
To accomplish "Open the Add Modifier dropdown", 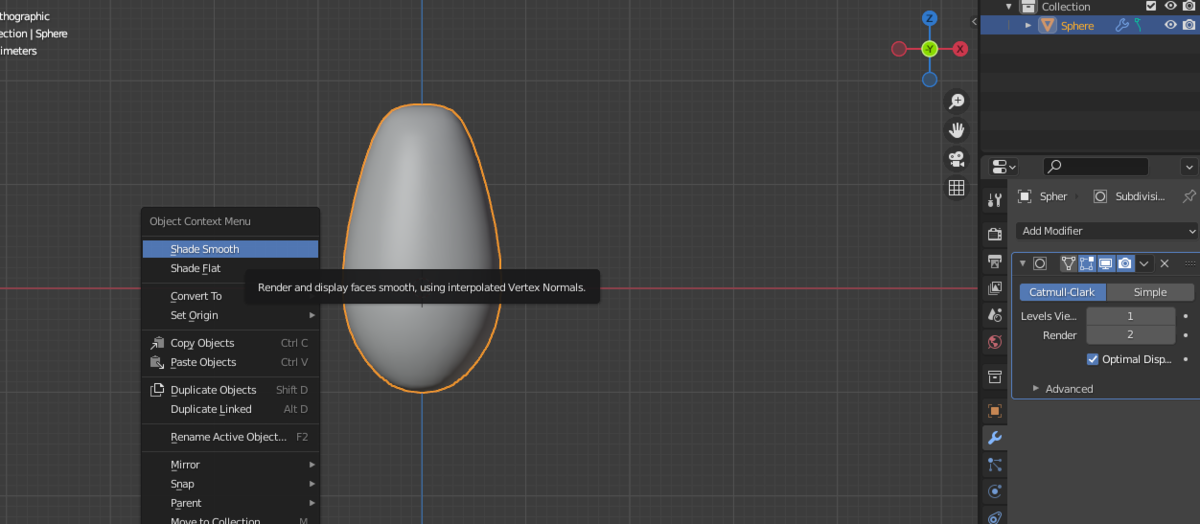I will 1107,231.
